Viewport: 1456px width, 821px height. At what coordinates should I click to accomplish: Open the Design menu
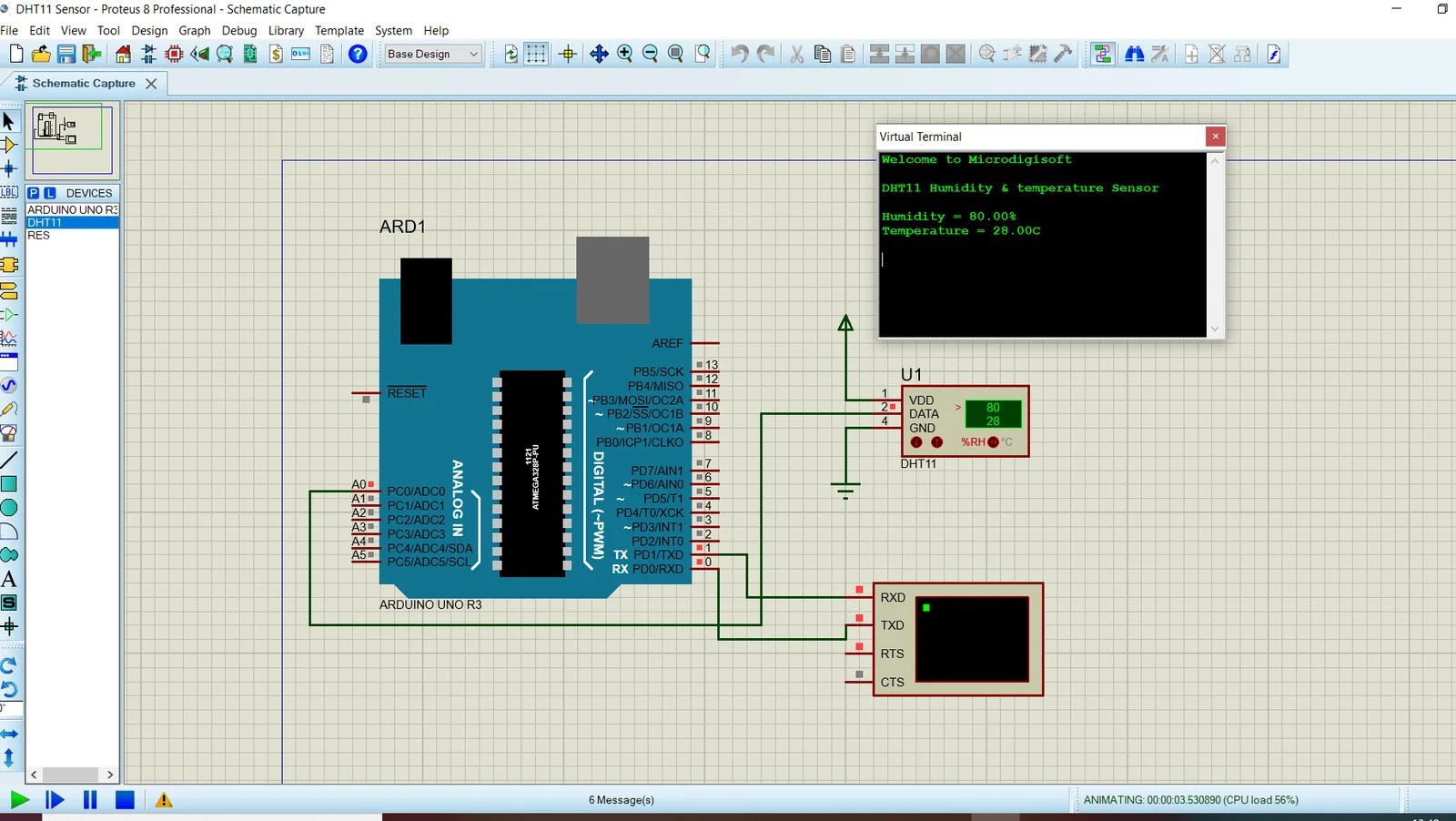click(149, 30)
